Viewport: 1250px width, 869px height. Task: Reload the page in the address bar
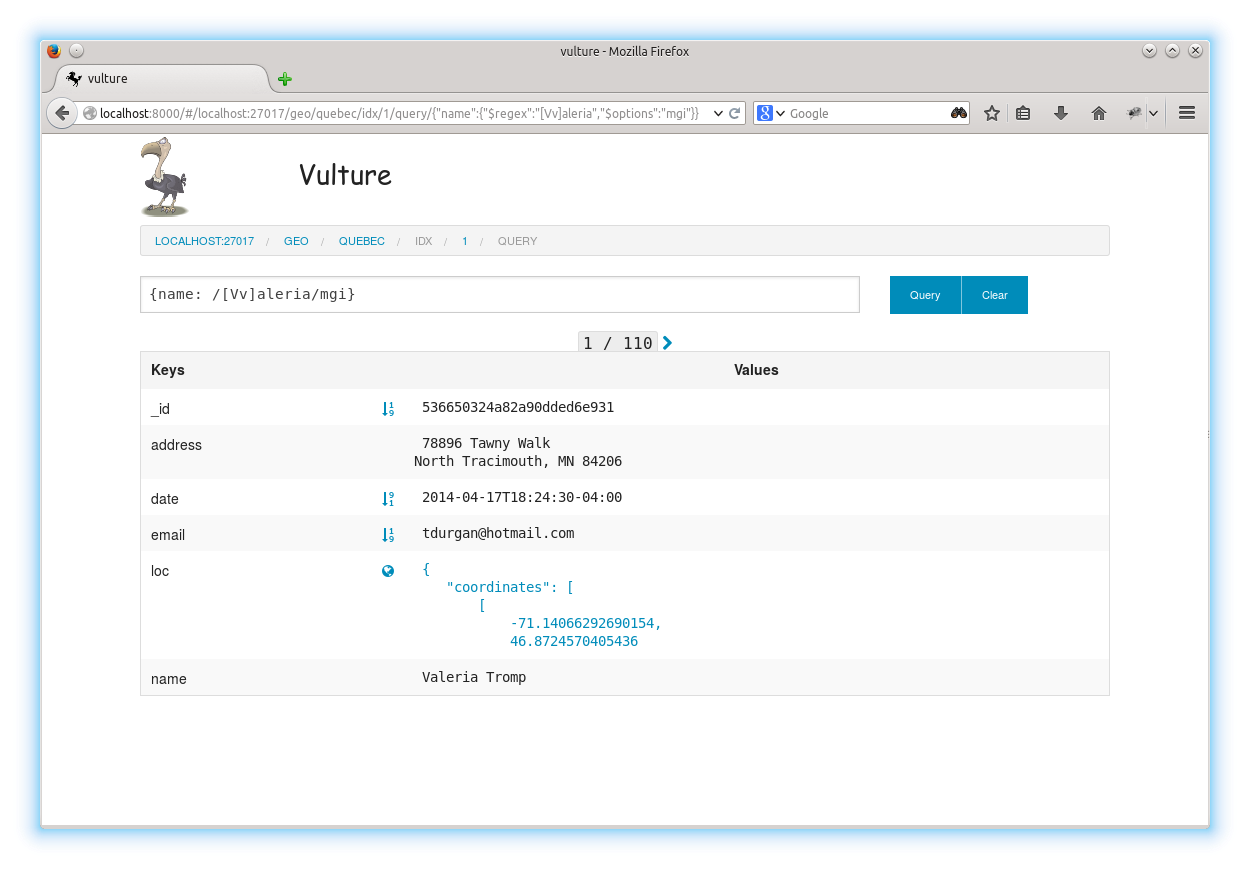tap(735, 113)
